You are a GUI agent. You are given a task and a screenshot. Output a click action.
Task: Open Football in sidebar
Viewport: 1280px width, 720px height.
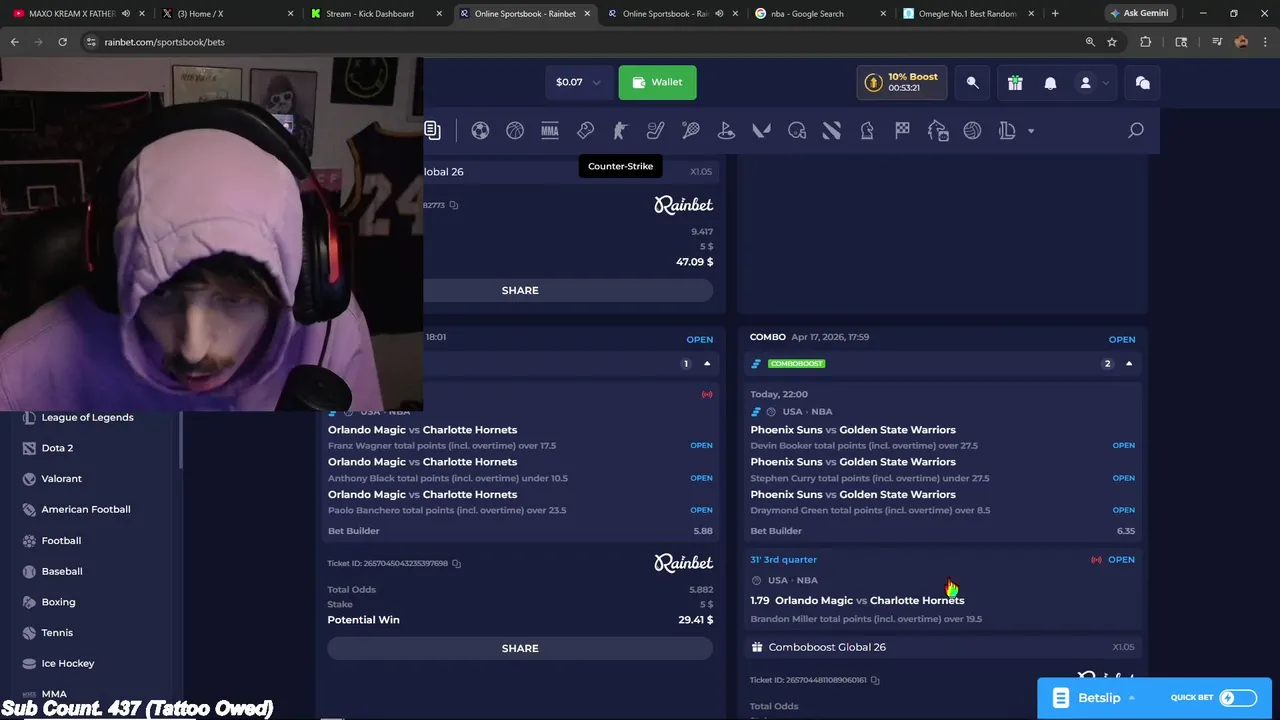tap(61, 540)
